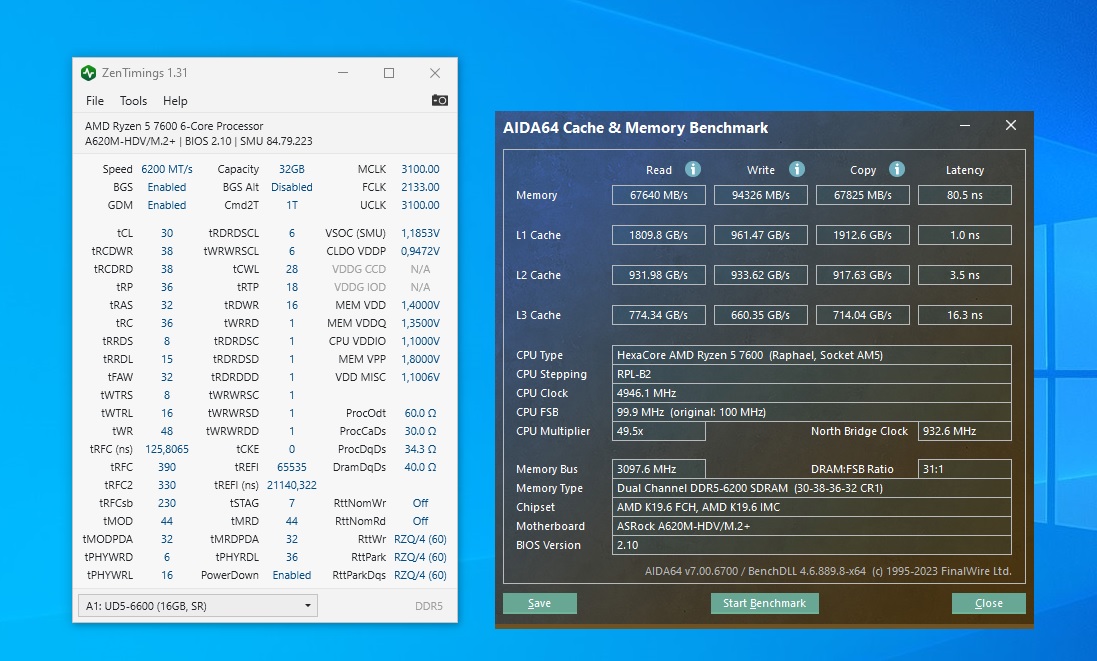Click the L1 Cache Copy 1912.6 GB/s value
Screen dimensions: 1097x661
tap(863, 235)
